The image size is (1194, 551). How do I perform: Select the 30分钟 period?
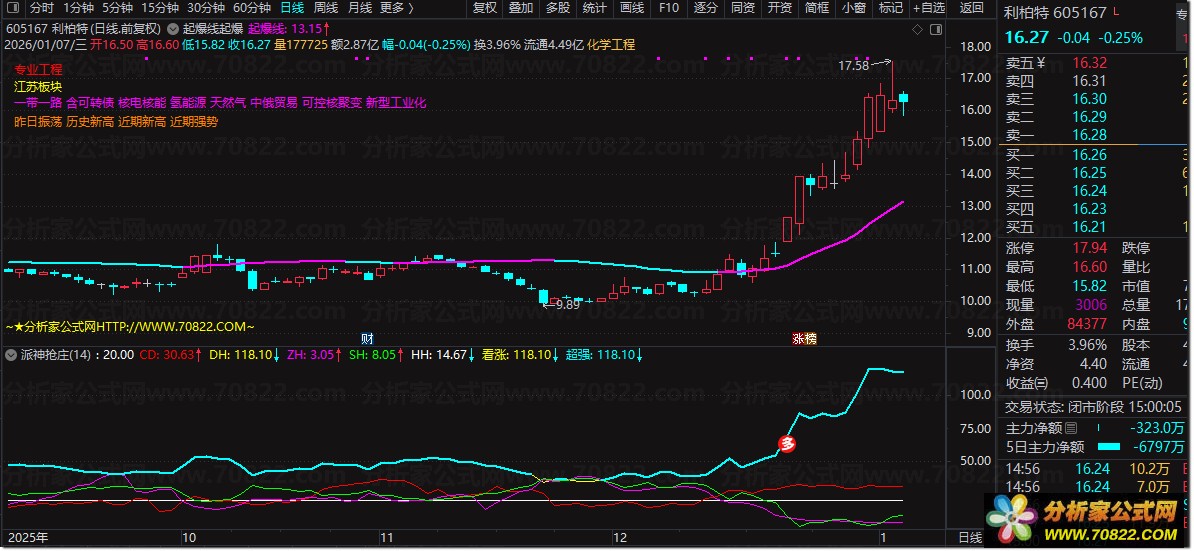click(206, 8)
